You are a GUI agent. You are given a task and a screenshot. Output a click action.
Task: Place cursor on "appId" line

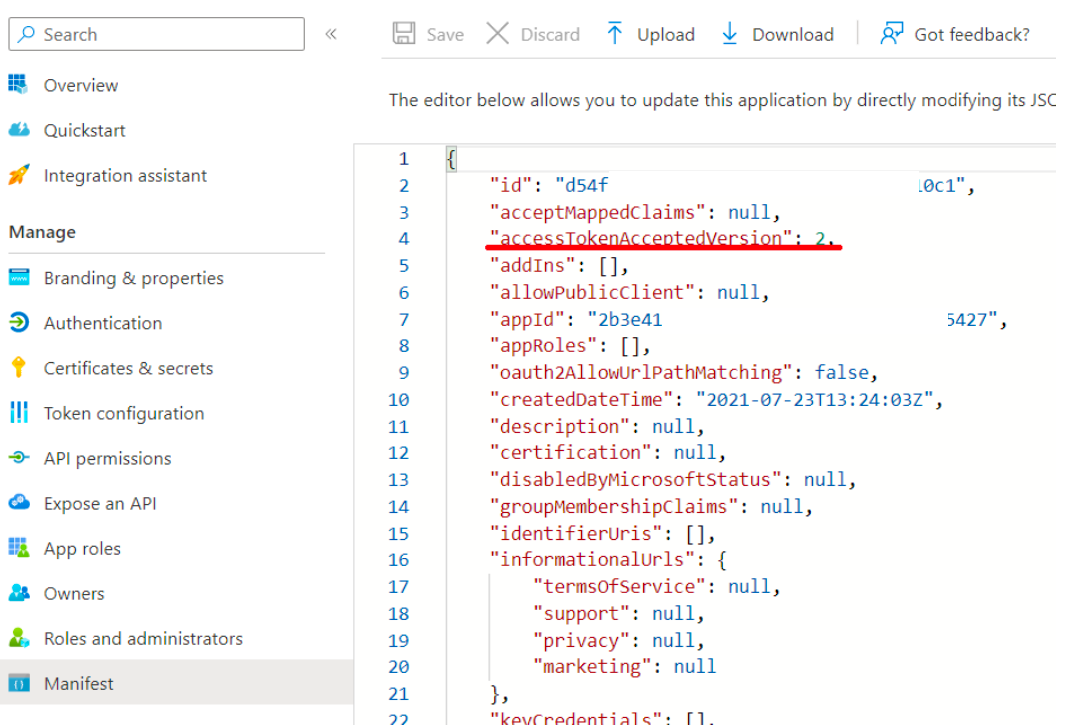[x=748, y=319]
